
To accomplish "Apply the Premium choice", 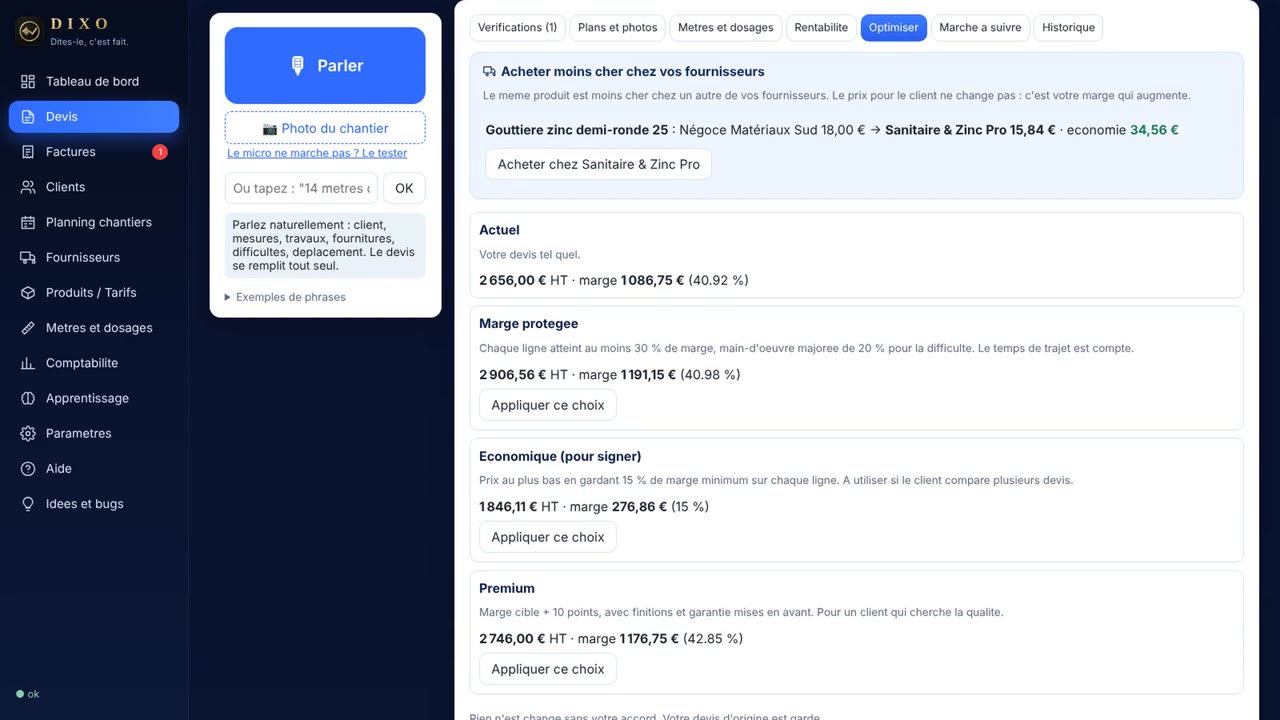I will pyautogui.click(x=548, y=669).
